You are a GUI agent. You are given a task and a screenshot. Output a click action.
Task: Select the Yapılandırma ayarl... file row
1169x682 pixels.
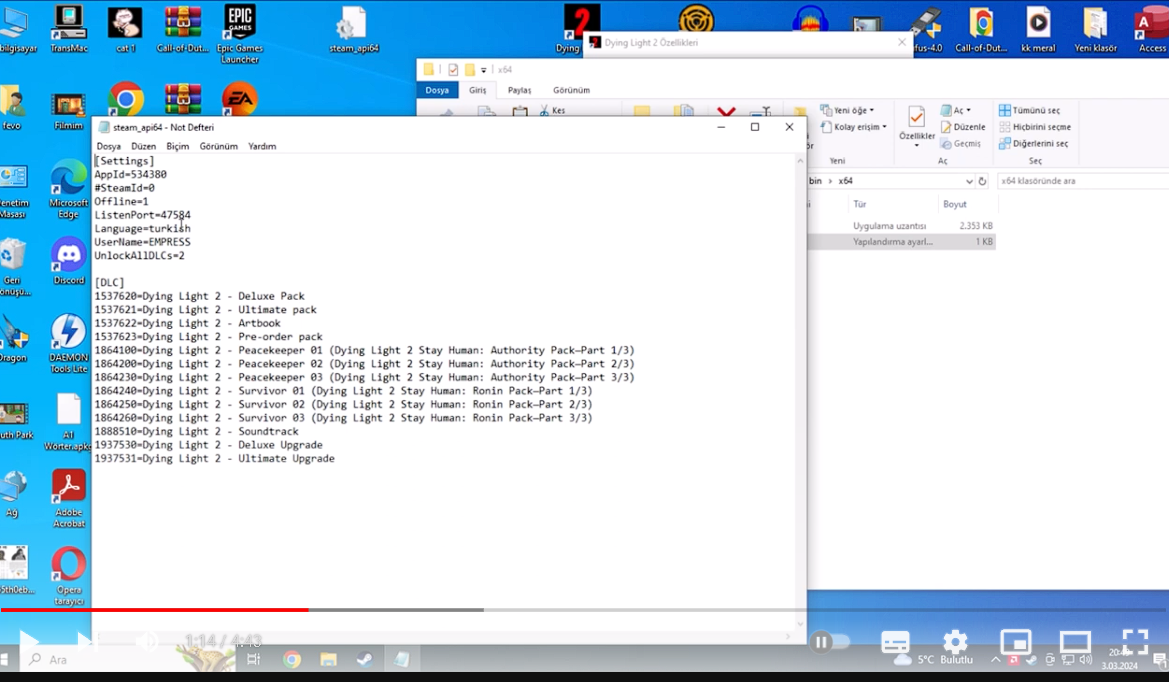coord(901,241)
